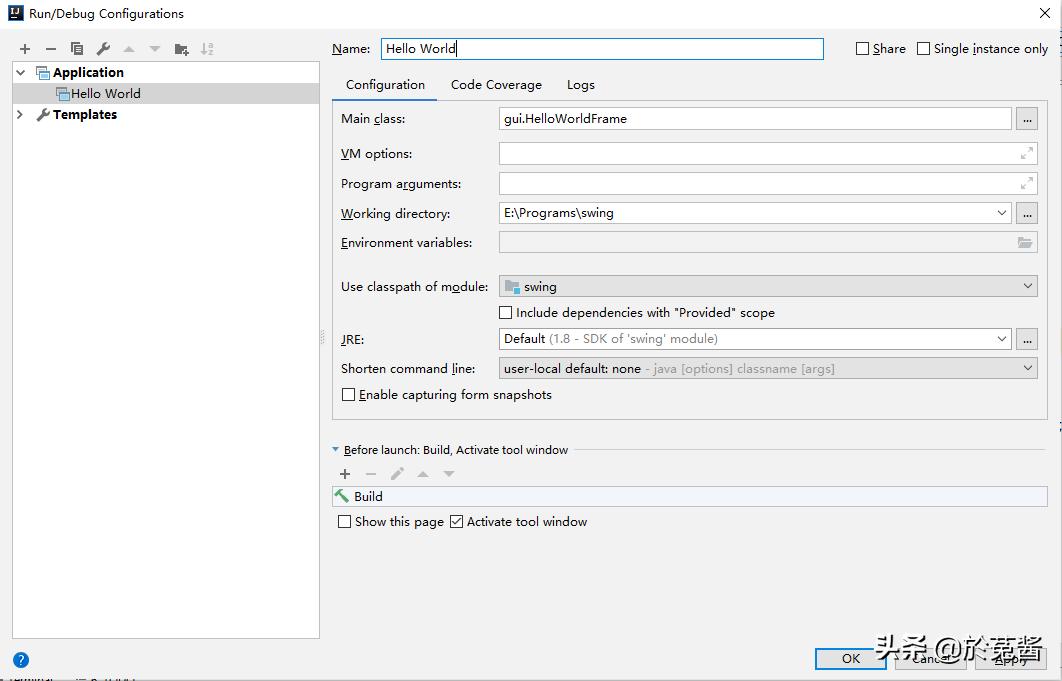Click the remove configuration minus icon
1062x681 pixels.
[51, 49]
